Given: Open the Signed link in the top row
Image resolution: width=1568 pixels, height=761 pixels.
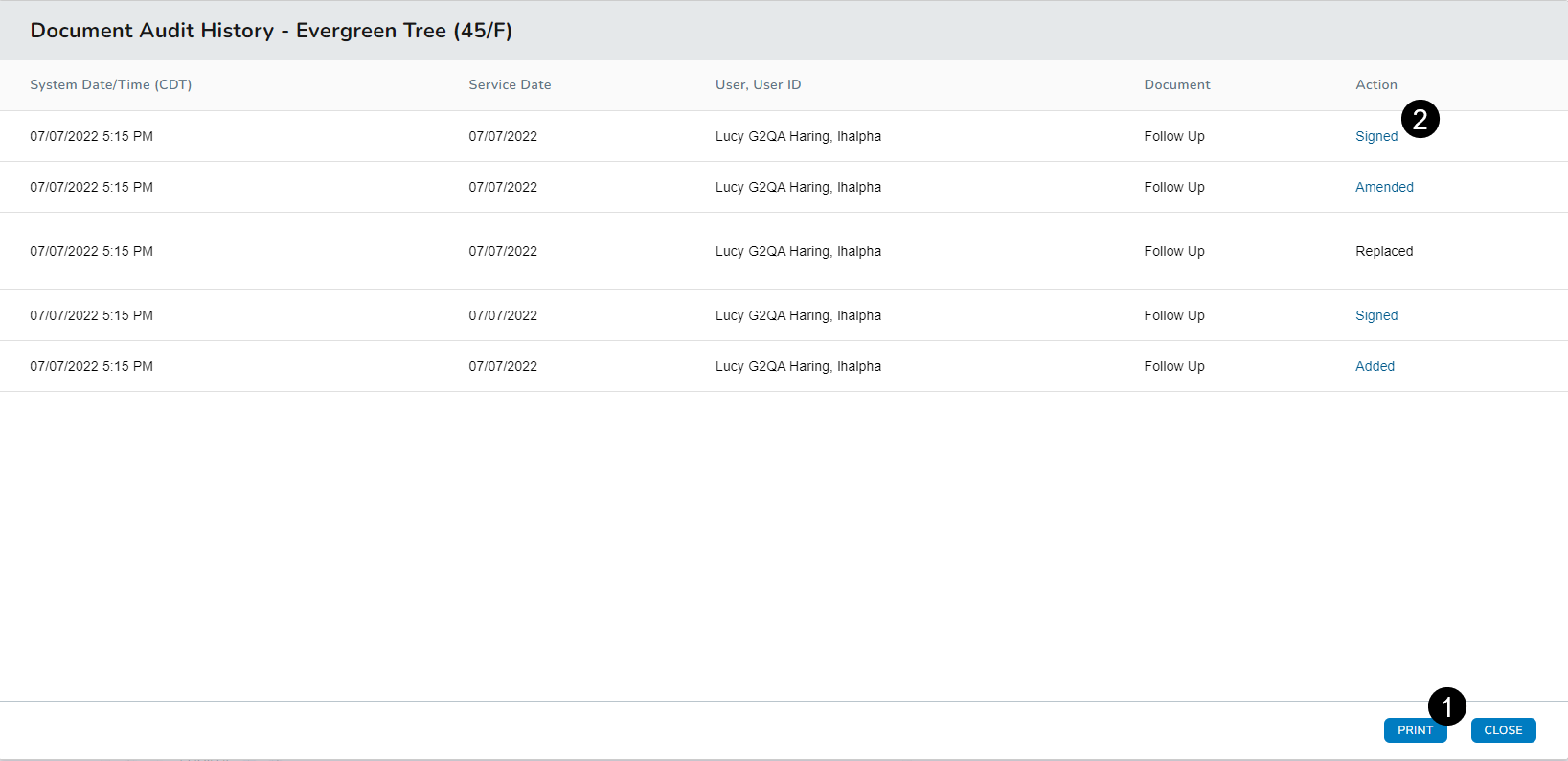Looking at the screenshot, I should click(1375, 136).
